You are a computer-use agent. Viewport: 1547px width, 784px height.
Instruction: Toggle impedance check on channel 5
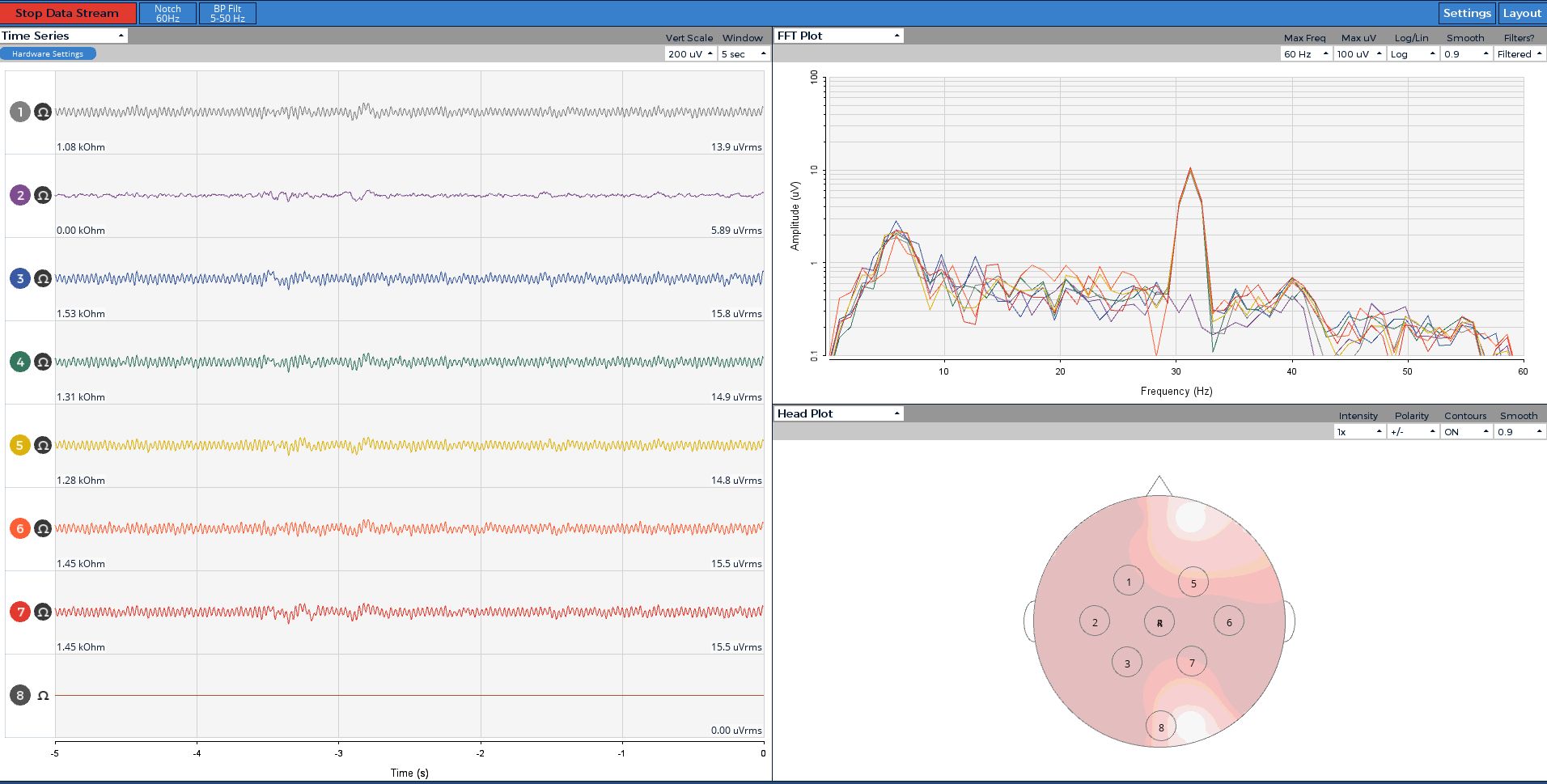coord(41,445)
